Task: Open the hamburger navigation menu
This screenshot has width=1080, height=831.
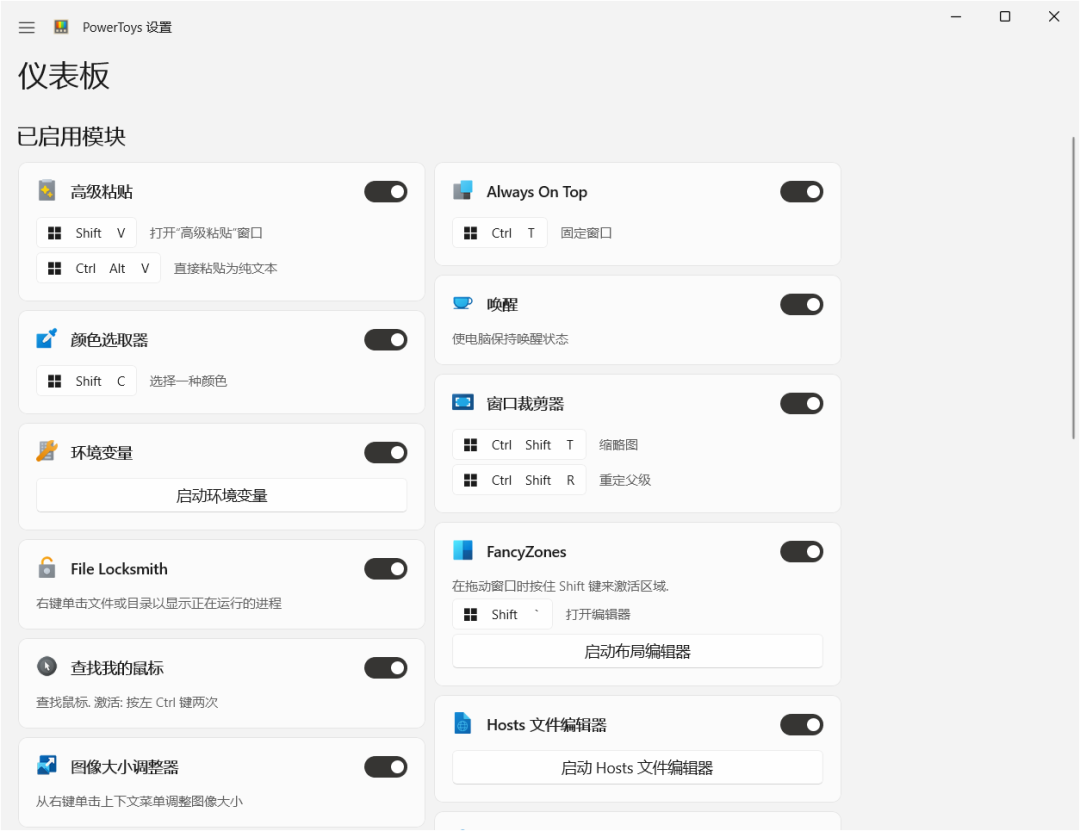Action: (27, 28)
